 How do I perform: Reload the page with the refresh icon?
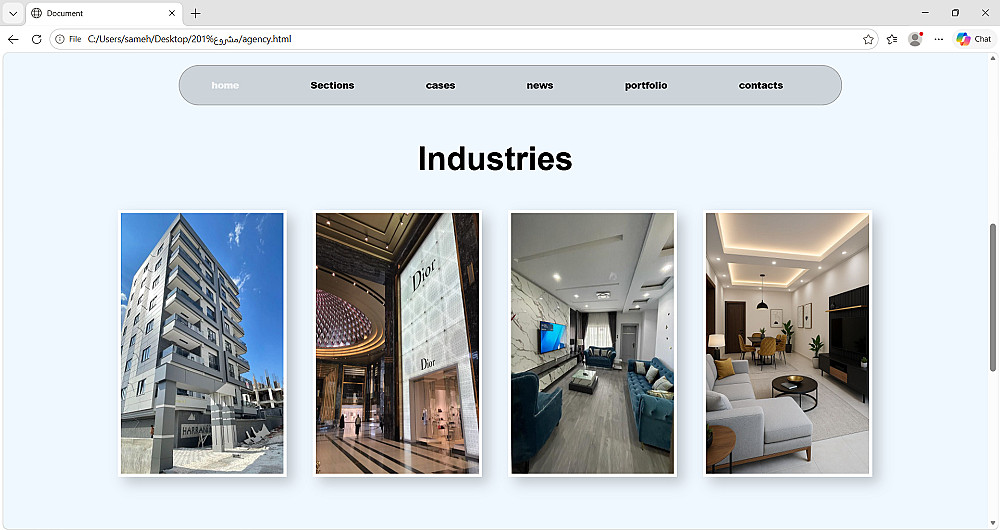(36, 39)
